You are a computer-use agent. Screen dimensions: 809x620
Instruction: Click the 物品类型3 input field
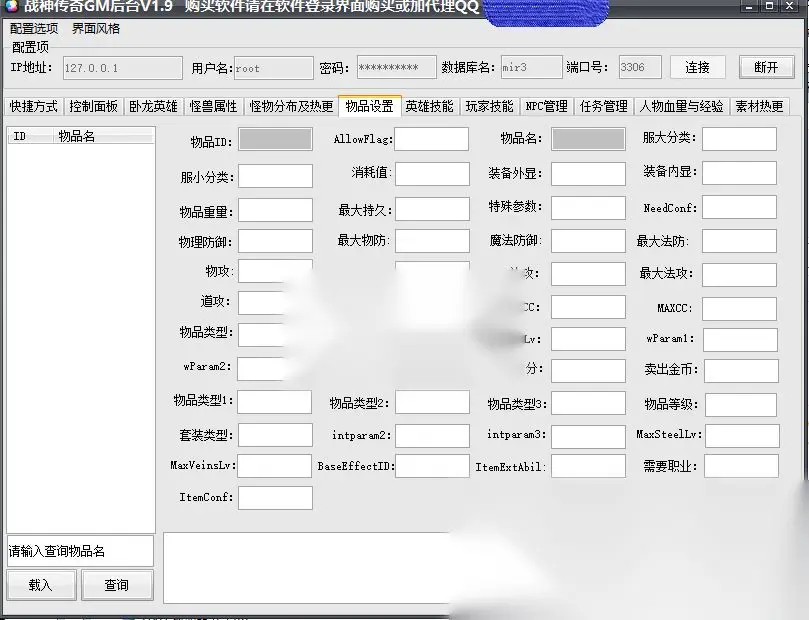point(588,403)
